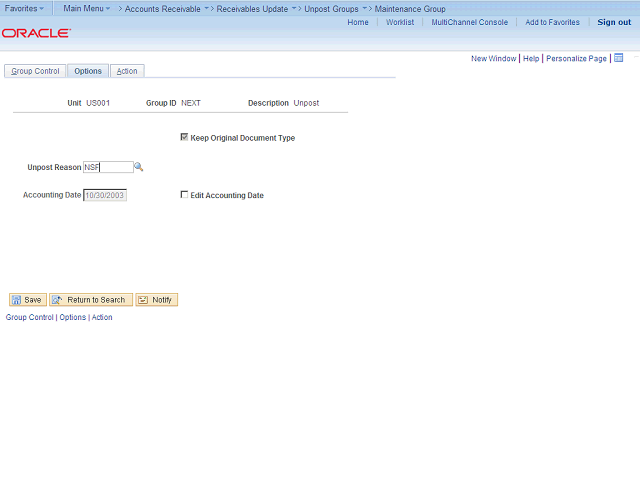Click the Return to Search button
This screenshot has width=640, height=480.
91,300
